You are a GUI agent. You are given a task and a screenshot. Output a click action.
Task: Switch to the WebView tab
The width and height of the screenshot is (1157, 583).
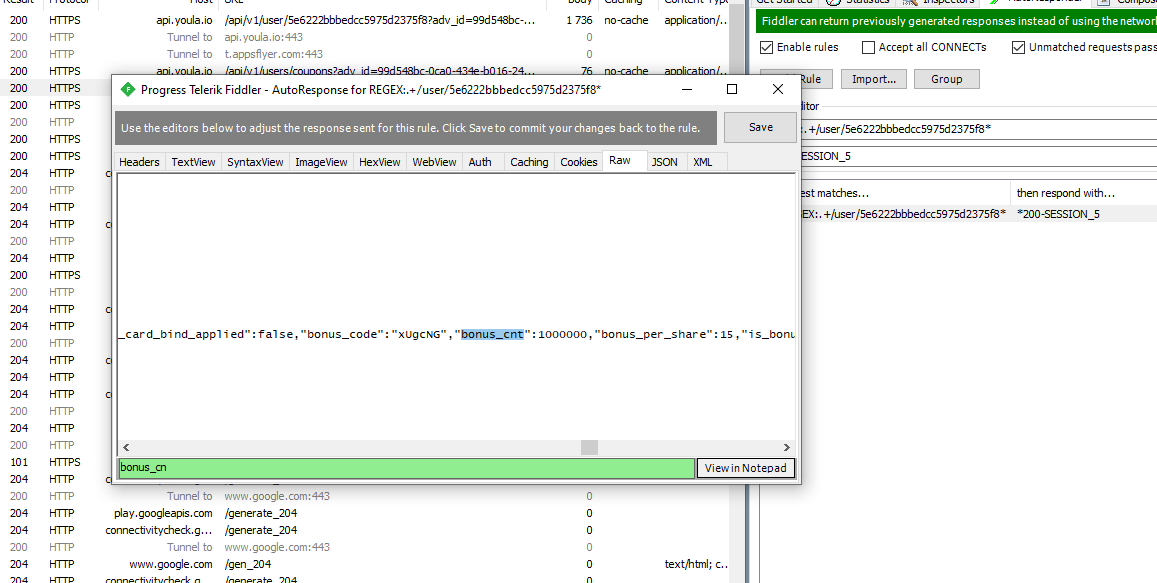[x=434, y=162]
